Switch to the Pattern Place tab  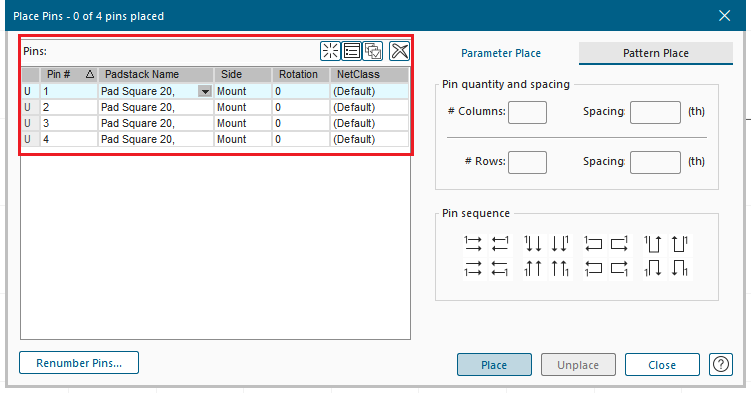pos(656,53)
